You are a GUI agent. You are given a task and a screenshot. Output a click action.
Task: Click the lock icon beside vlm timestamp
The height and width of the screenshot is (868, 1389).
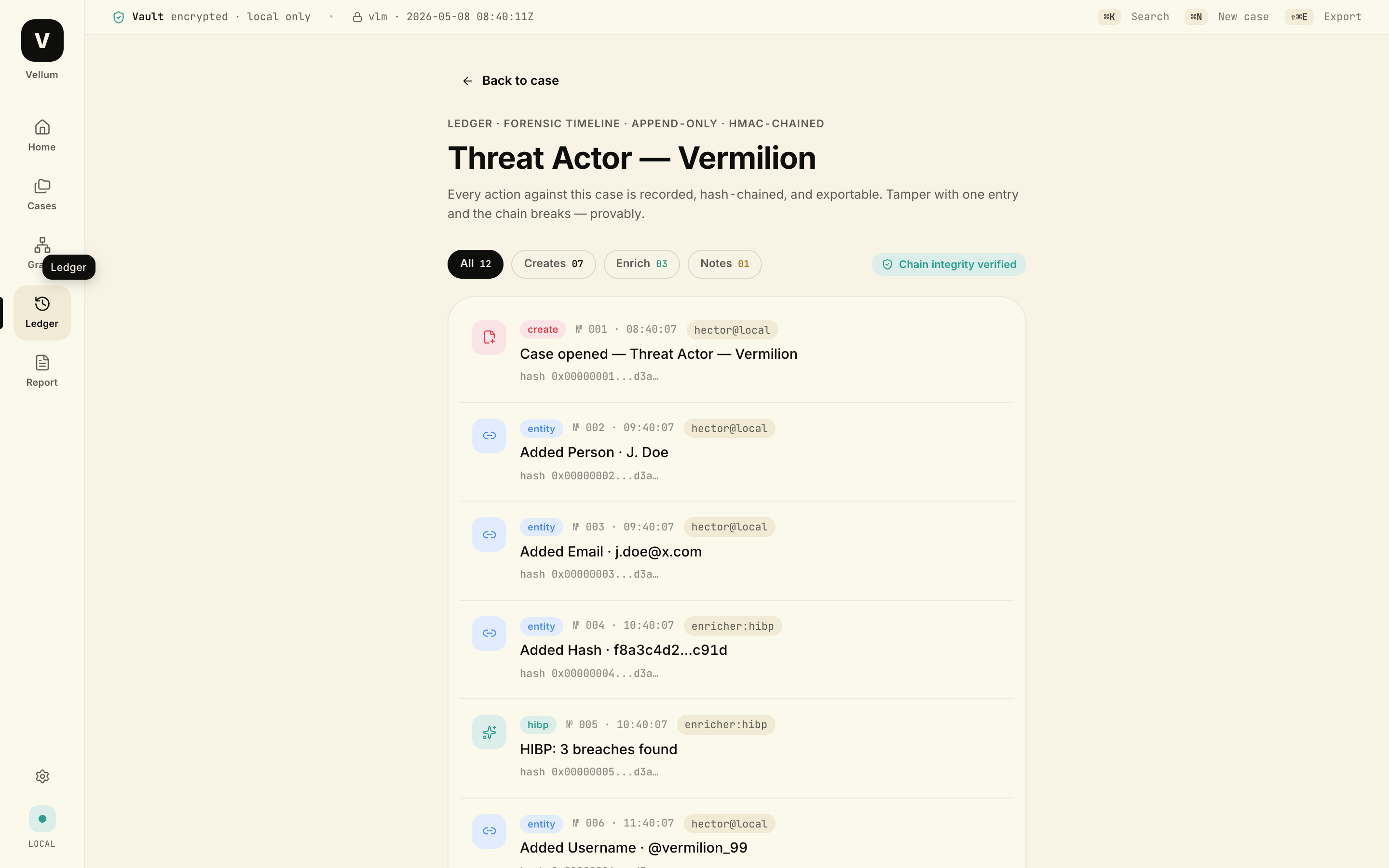357,17
